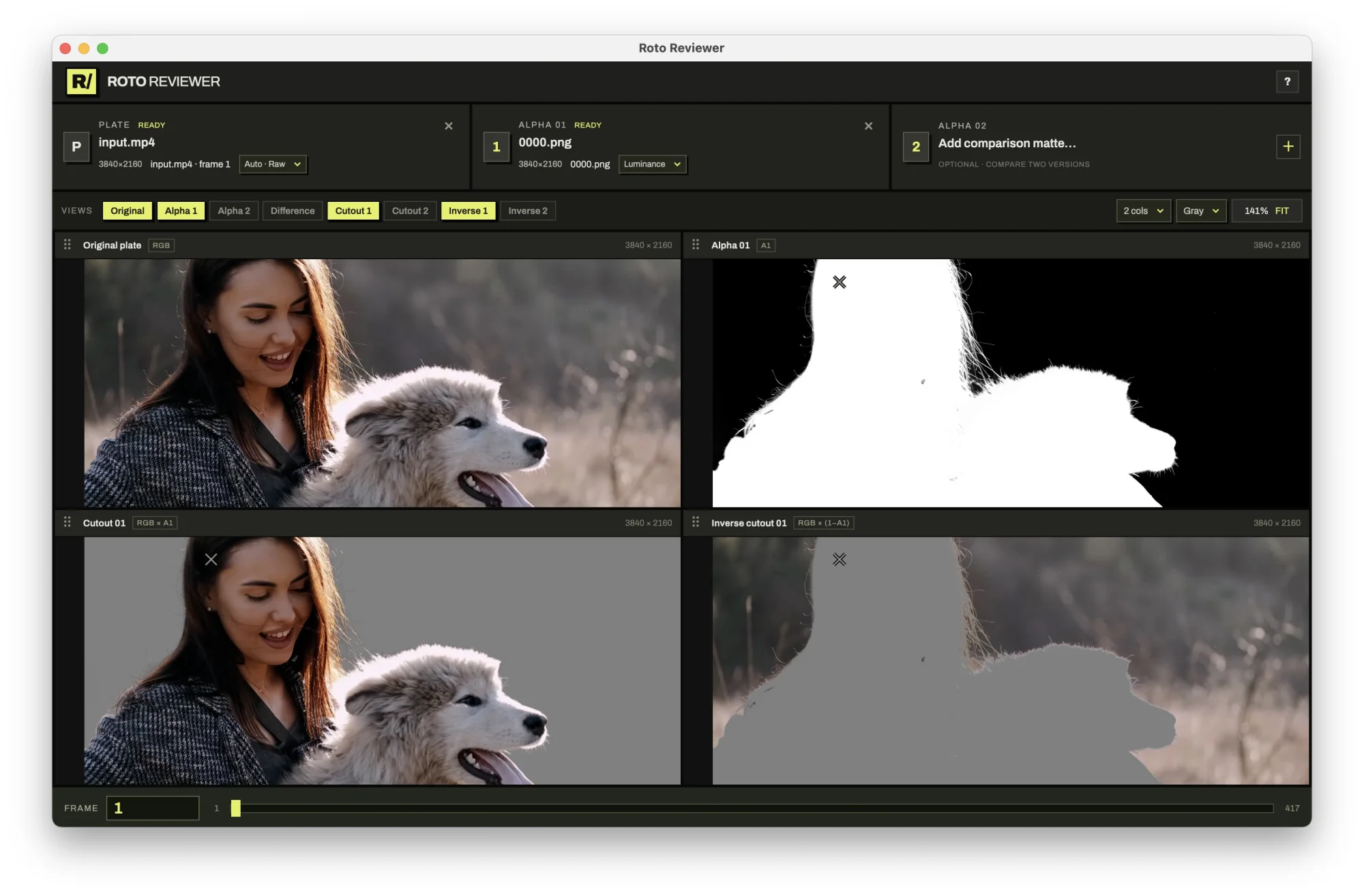The image size is (1364, 896).
Task: Grab the Alpha 01 panel drag handle
Action: pos(696,245)
